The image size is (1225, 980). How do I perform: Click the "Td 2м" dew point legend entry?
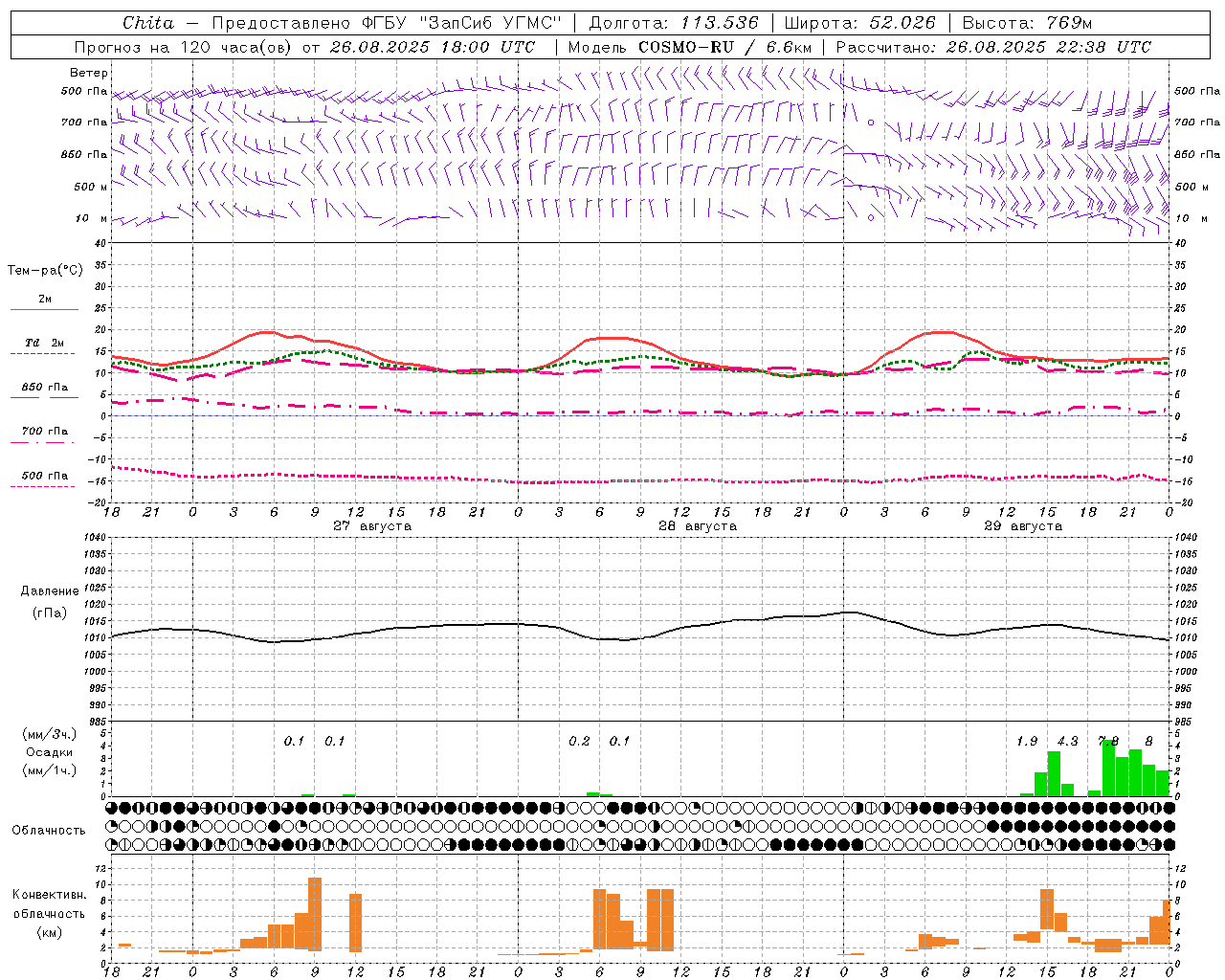click(x=44, y=347)
